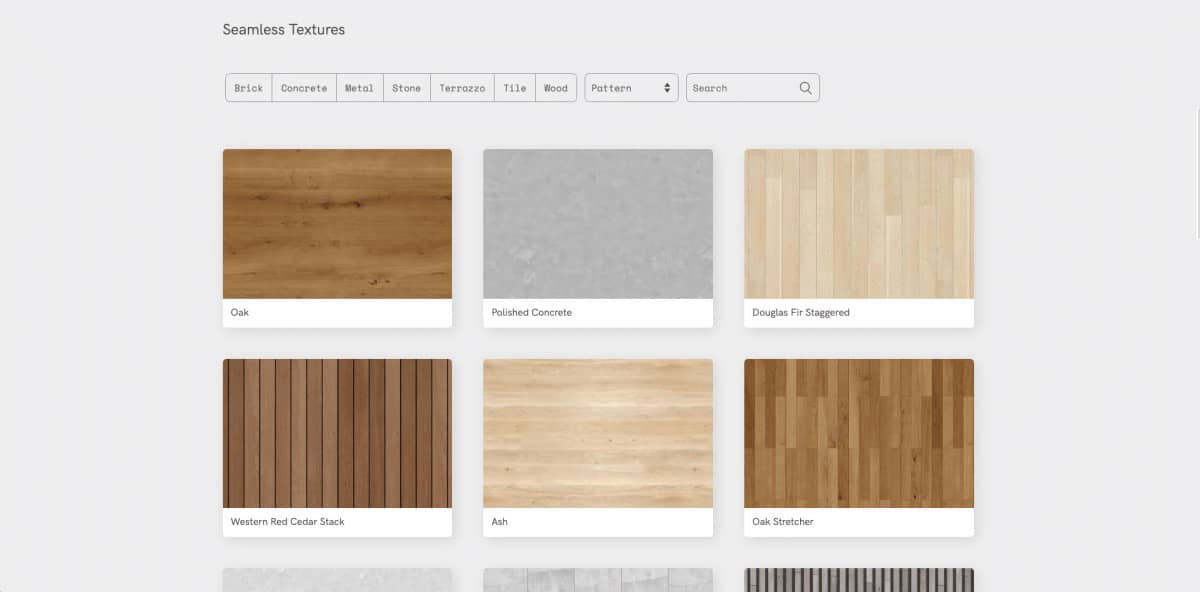This screenshot has width=1200, height=592.
Task: Open the Pattern dropdown
Action: pos(631,88)
